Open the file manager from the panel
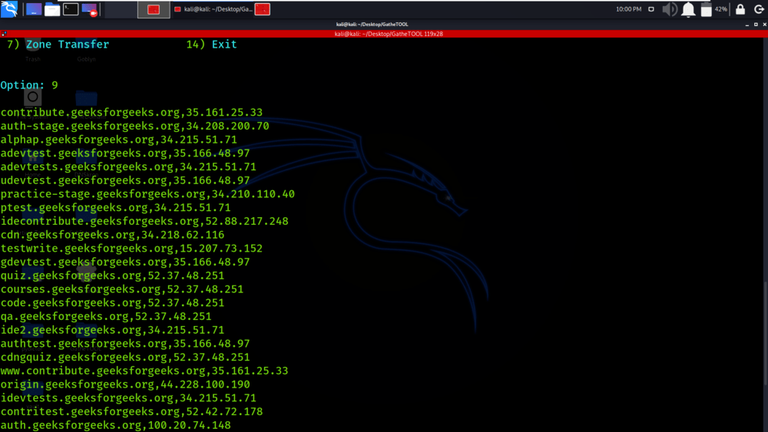The width and height of the screenshot is (768, 432). 52,9
